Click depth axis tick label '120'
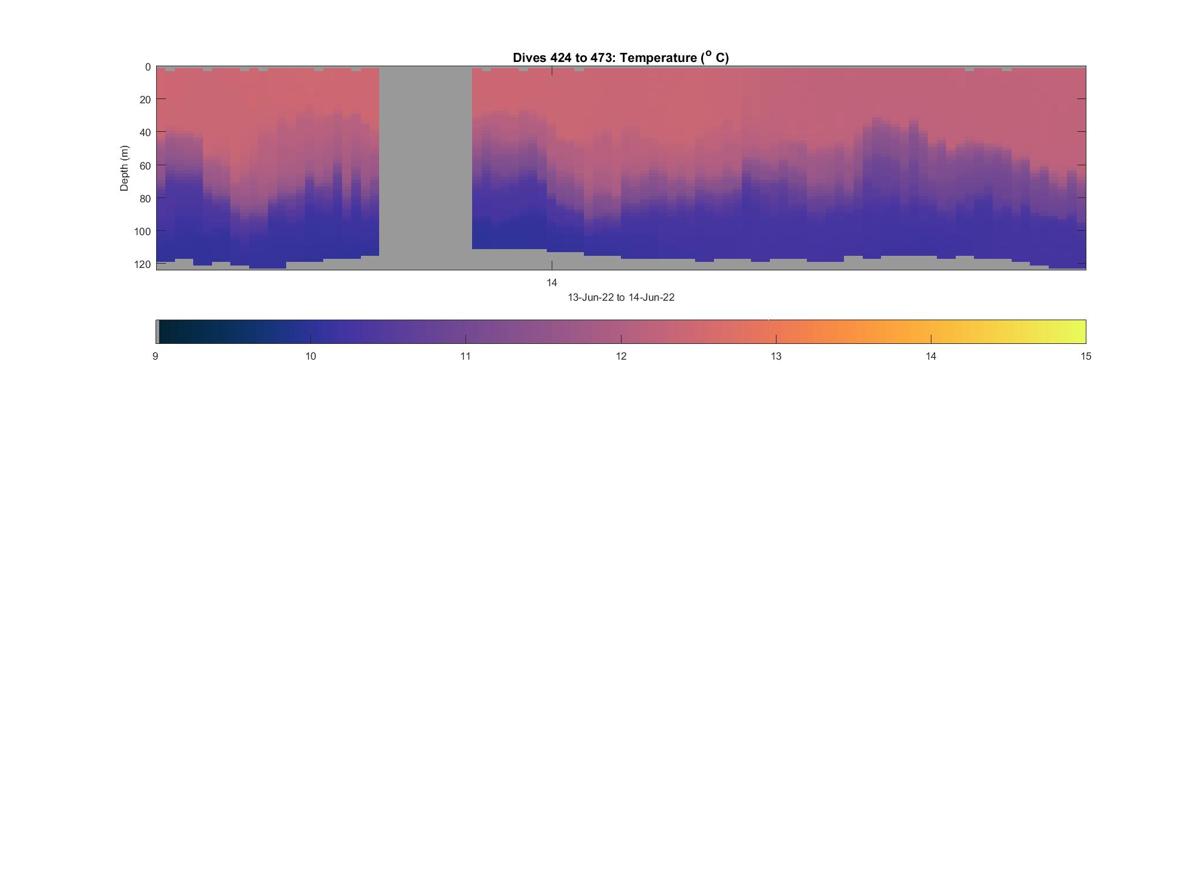Screen dimensions: 1200x885 142,264
